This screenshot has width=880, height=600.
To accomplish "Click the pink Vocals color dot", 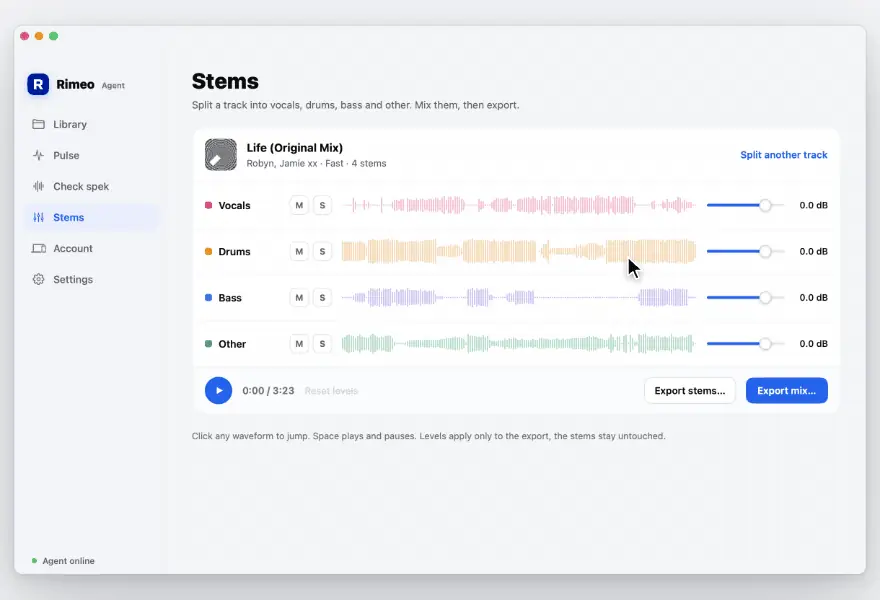I will [208, 205].
